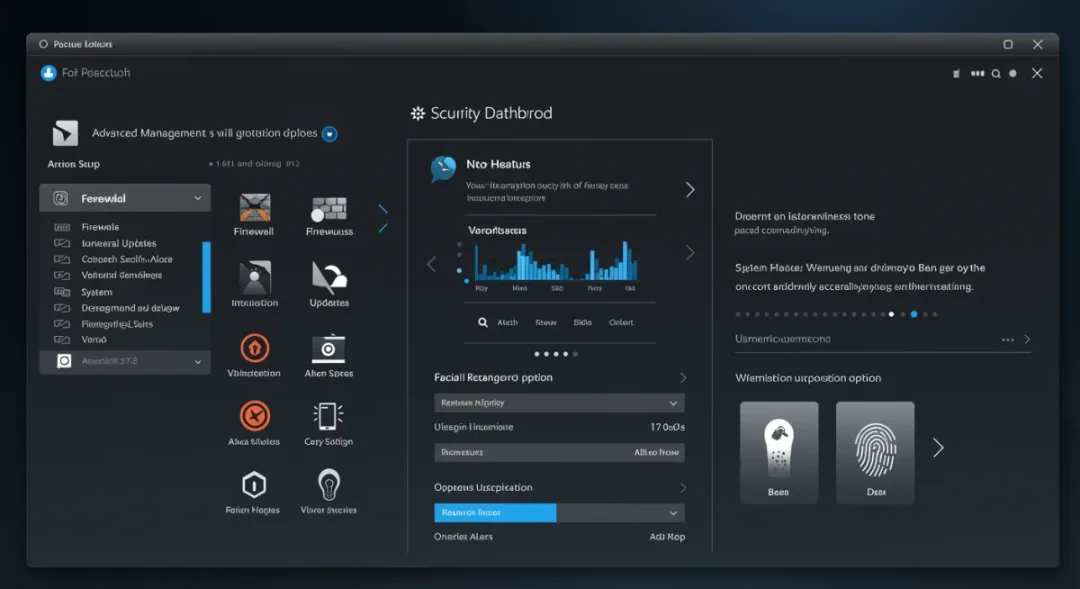
Task: Click the blue sidebar scrollbar
Action: pyautogui.click(x=207, y=277)
